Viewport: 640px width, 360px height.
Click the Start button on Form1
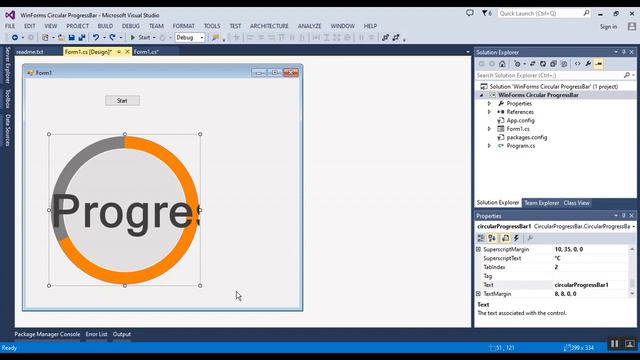click(x=122, y=100)
